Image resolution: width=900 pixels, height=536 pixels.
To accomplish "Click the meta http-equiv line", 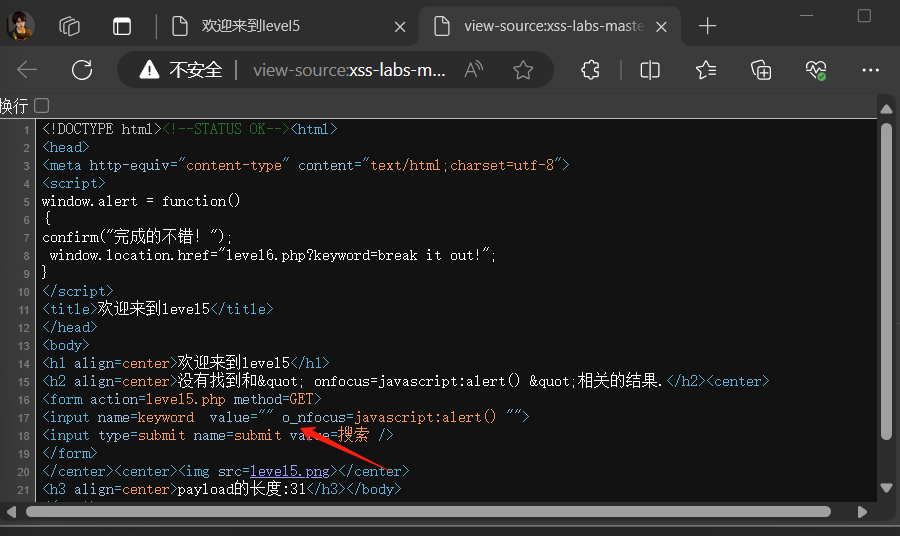I will pos(305,165).
